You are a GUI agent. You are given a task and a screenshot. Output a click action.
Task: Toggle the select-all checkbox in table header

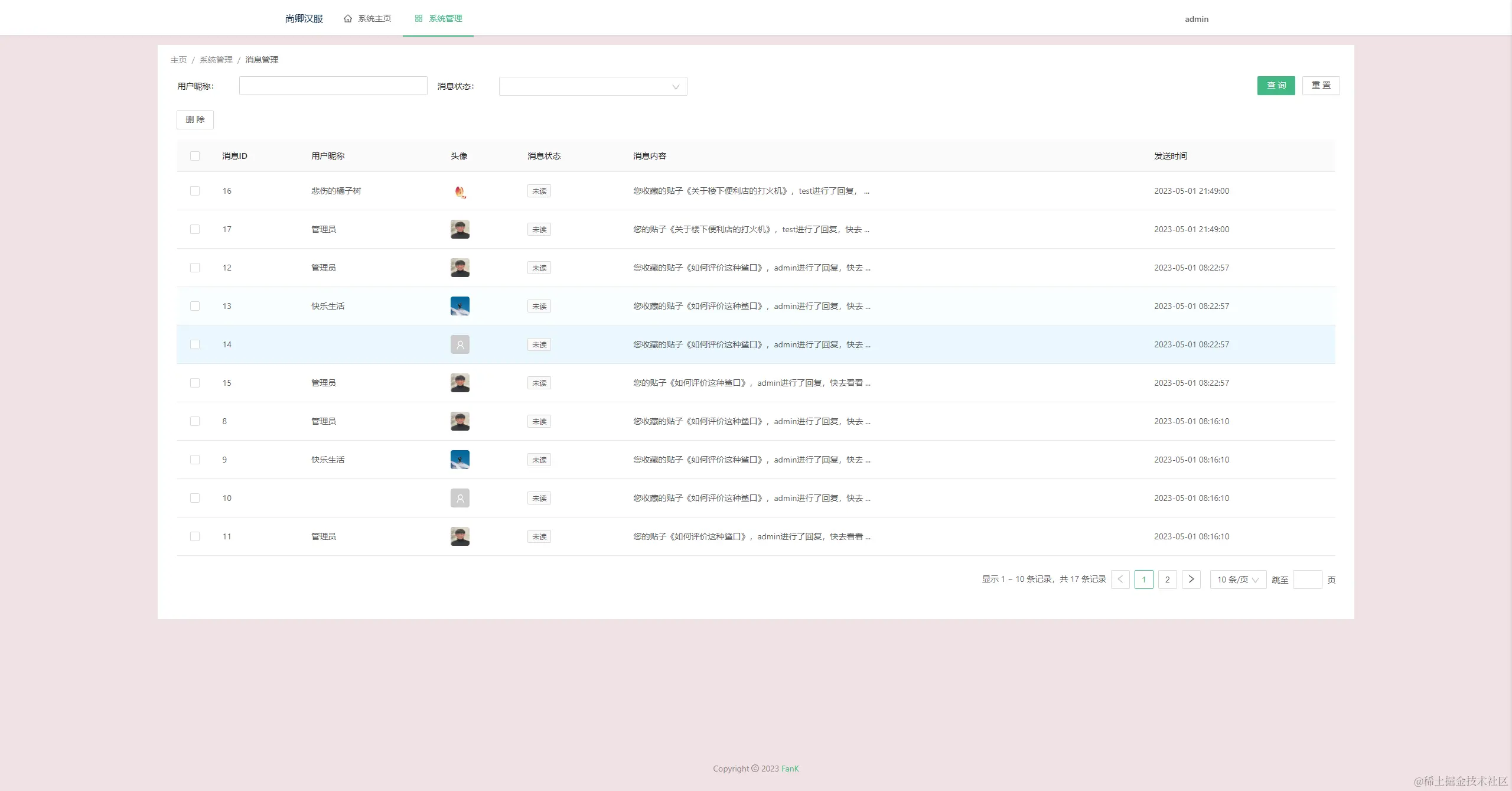pyautogui.click(x=195, y=156)
